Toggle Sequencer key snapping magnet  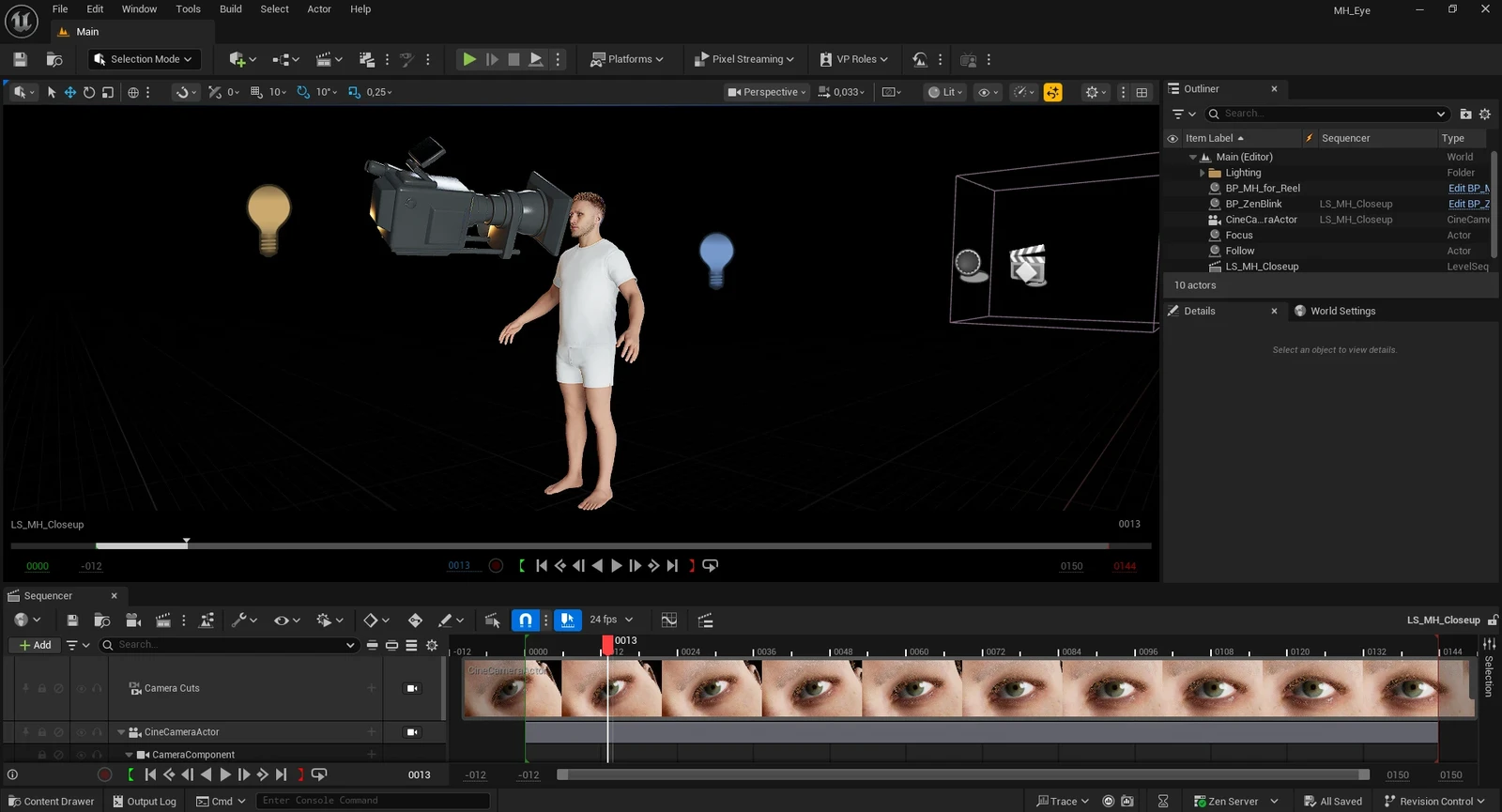pyautogui.click(x=526, y=620)
